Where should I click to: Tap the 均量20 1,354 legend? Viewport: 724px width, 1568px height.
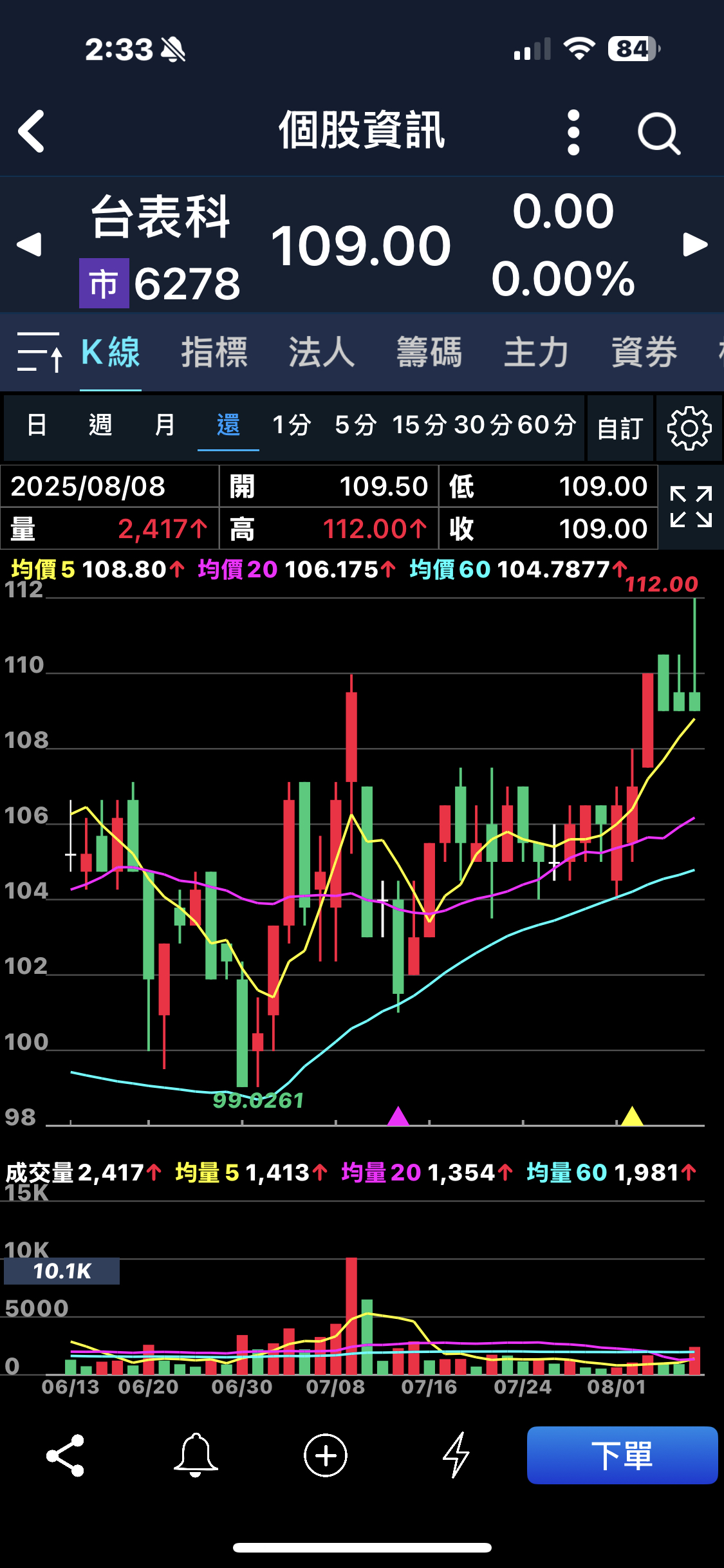[427, 1173]
